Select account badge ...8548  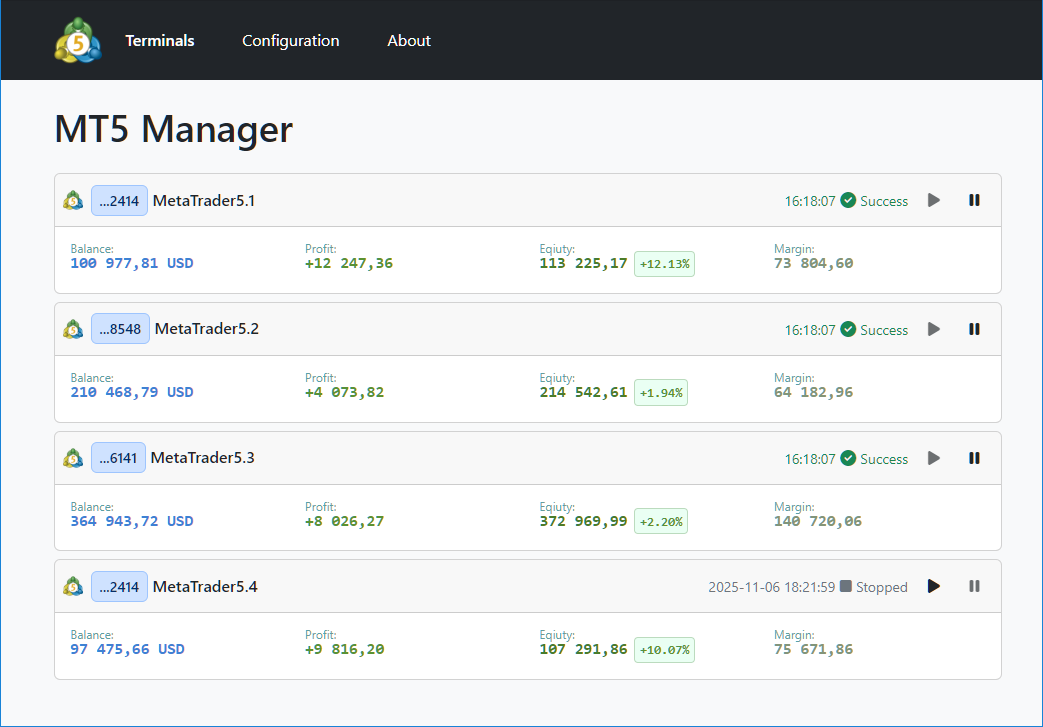120,329
